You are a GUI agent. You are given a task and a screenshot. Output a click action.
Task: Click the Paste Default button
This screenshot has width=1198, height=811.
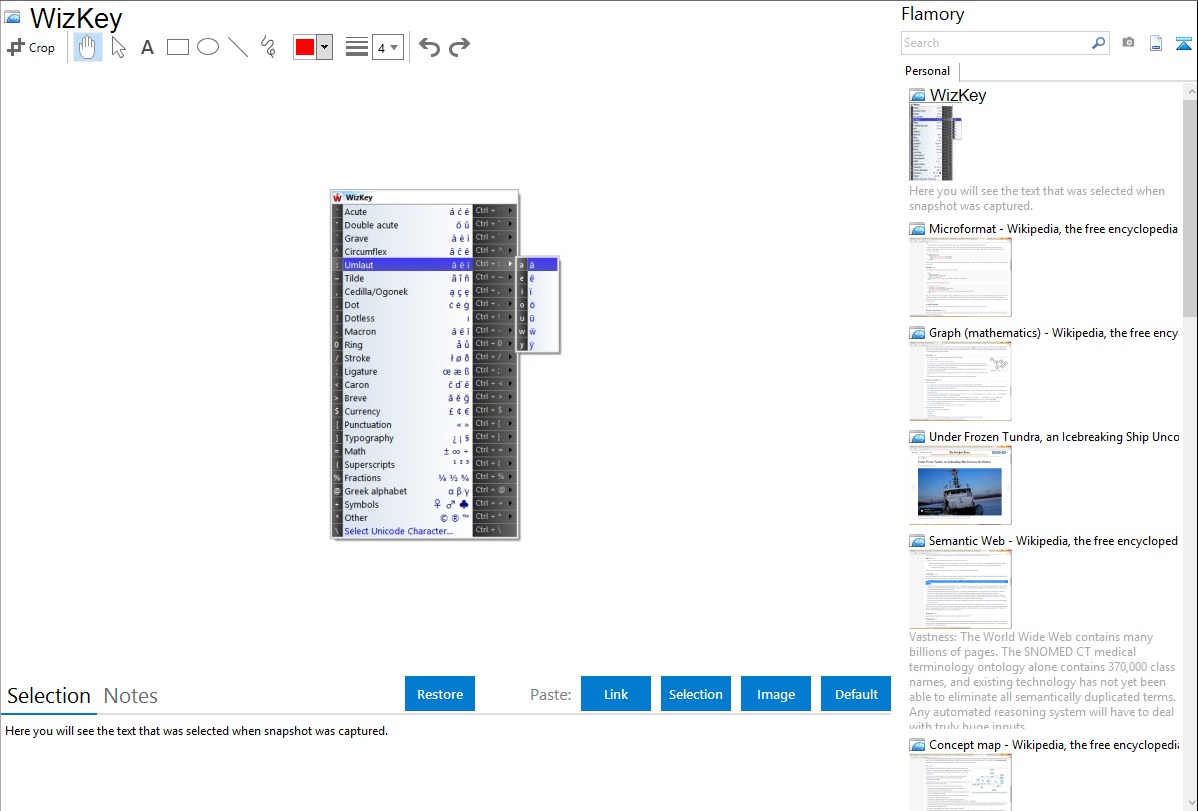(856, 694)
